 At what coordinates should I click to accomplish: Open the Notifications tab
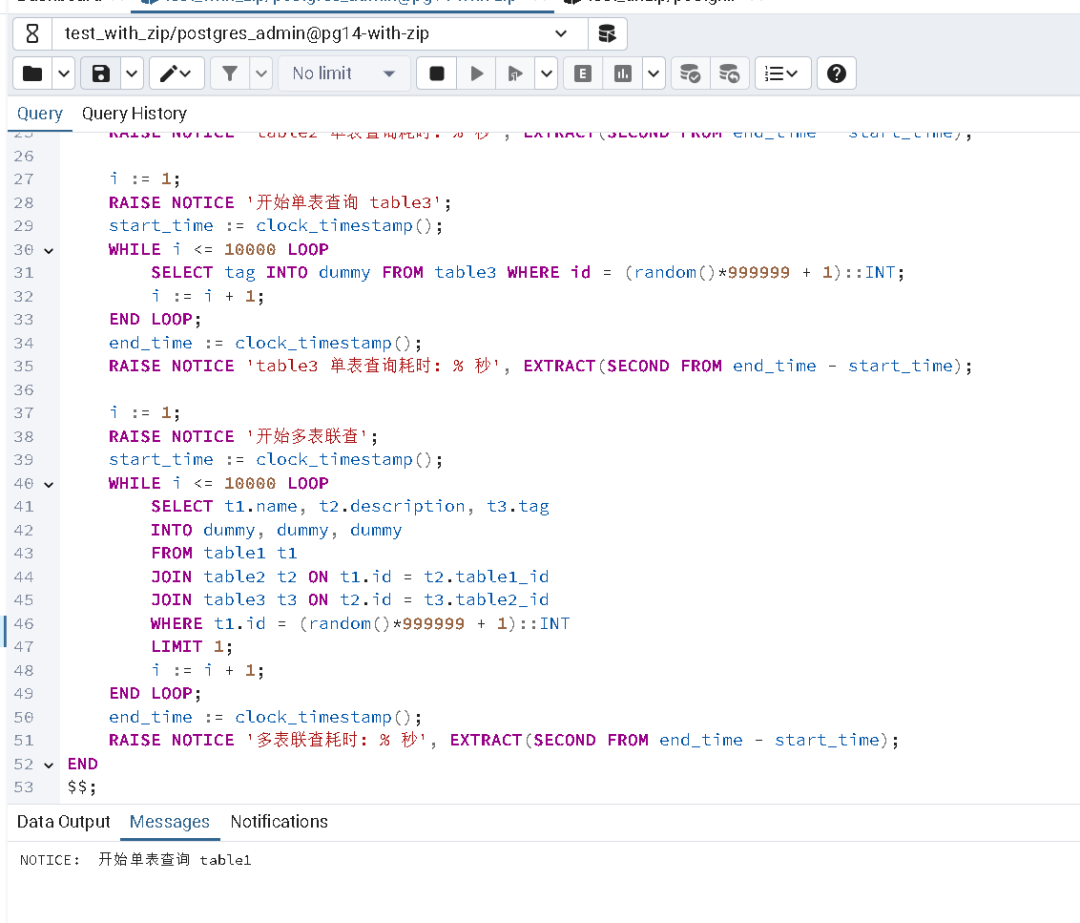tap(279, 821)
